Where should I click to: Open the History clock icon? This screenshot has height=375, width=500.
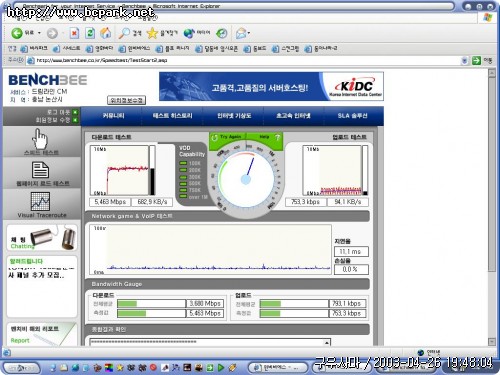pyautogui.click(x=222, y=33)
